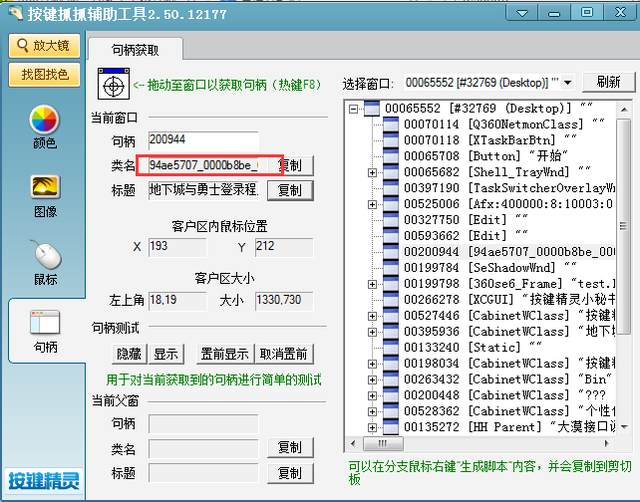Select tree row 00200944 94ae5707_0000b8be
This screenshot has height=502, width=640.
[509, 252]
